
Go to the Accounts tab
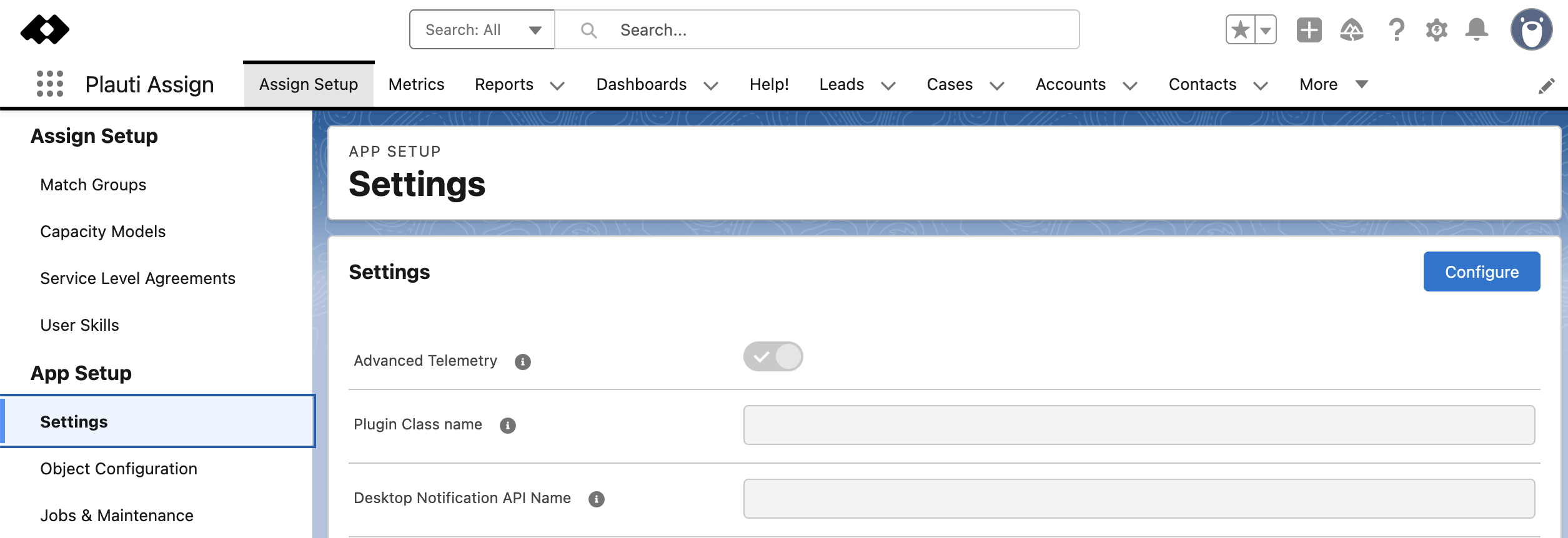click(x=1071, y=84)
